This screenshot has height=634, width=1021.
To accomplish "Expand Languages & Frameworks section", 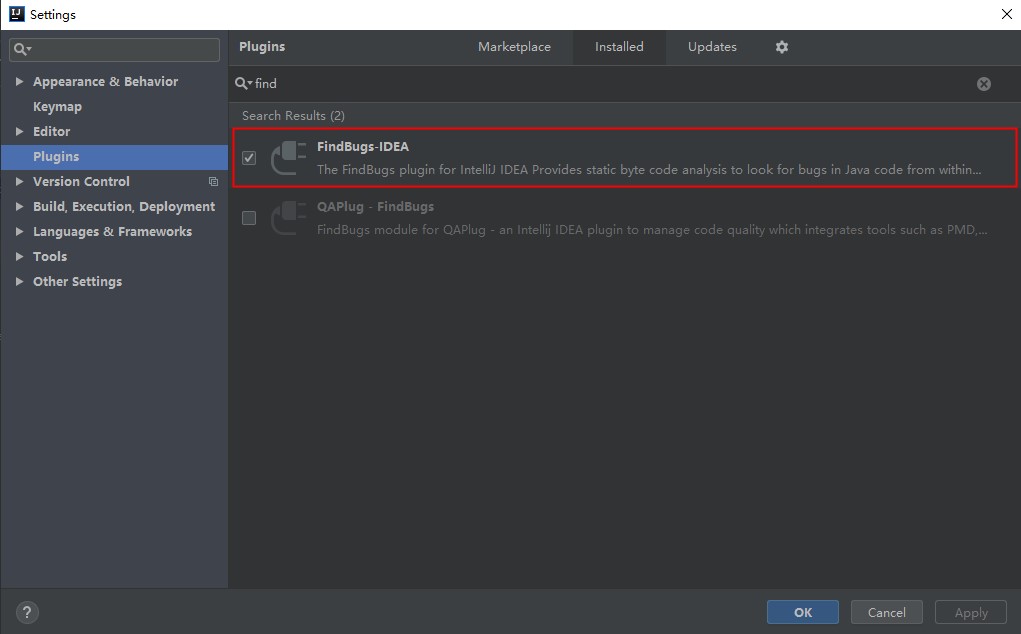I will pos(19,231).
